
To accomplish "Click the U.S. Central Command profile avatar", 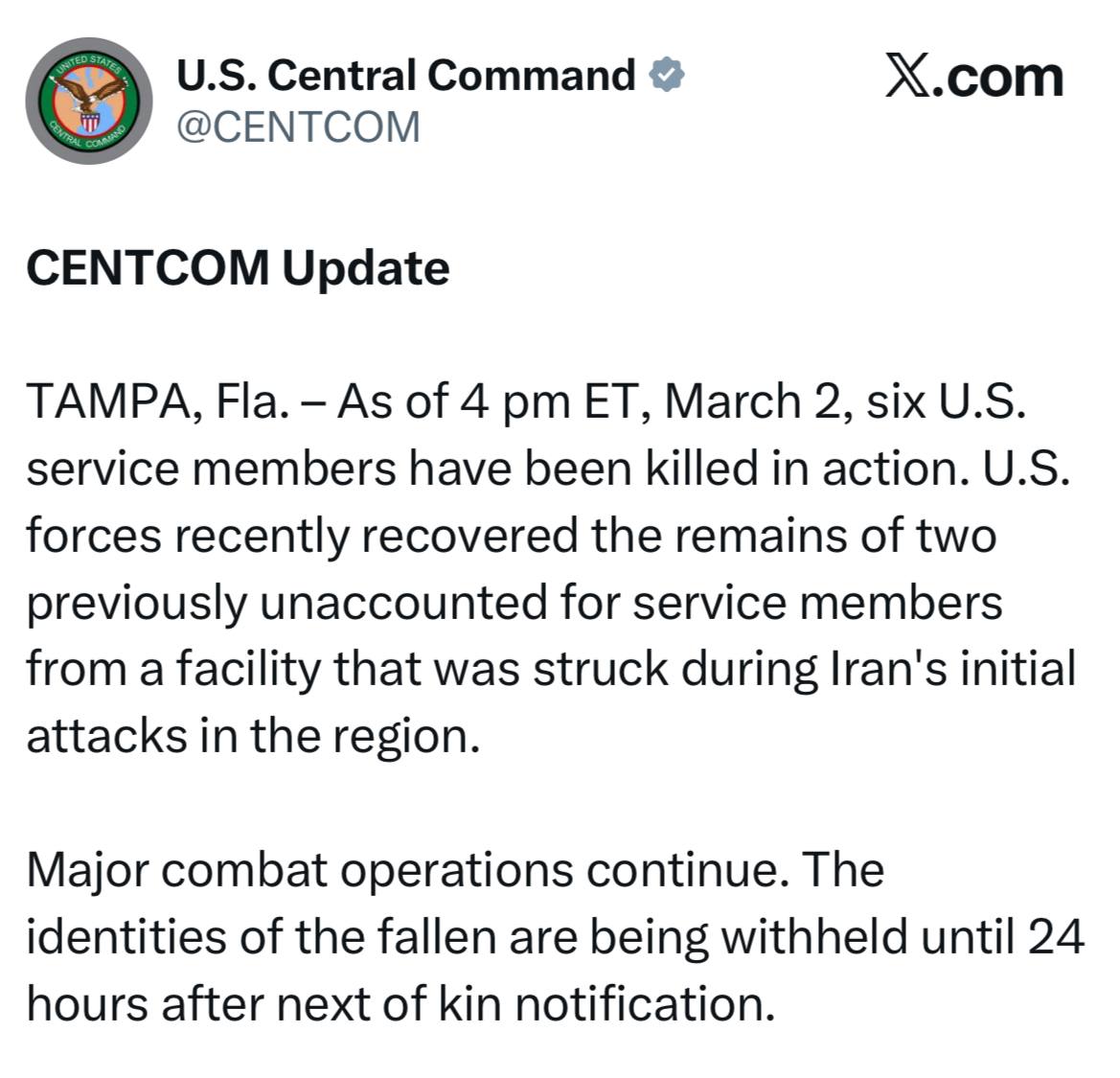I will tap(90, 106).
